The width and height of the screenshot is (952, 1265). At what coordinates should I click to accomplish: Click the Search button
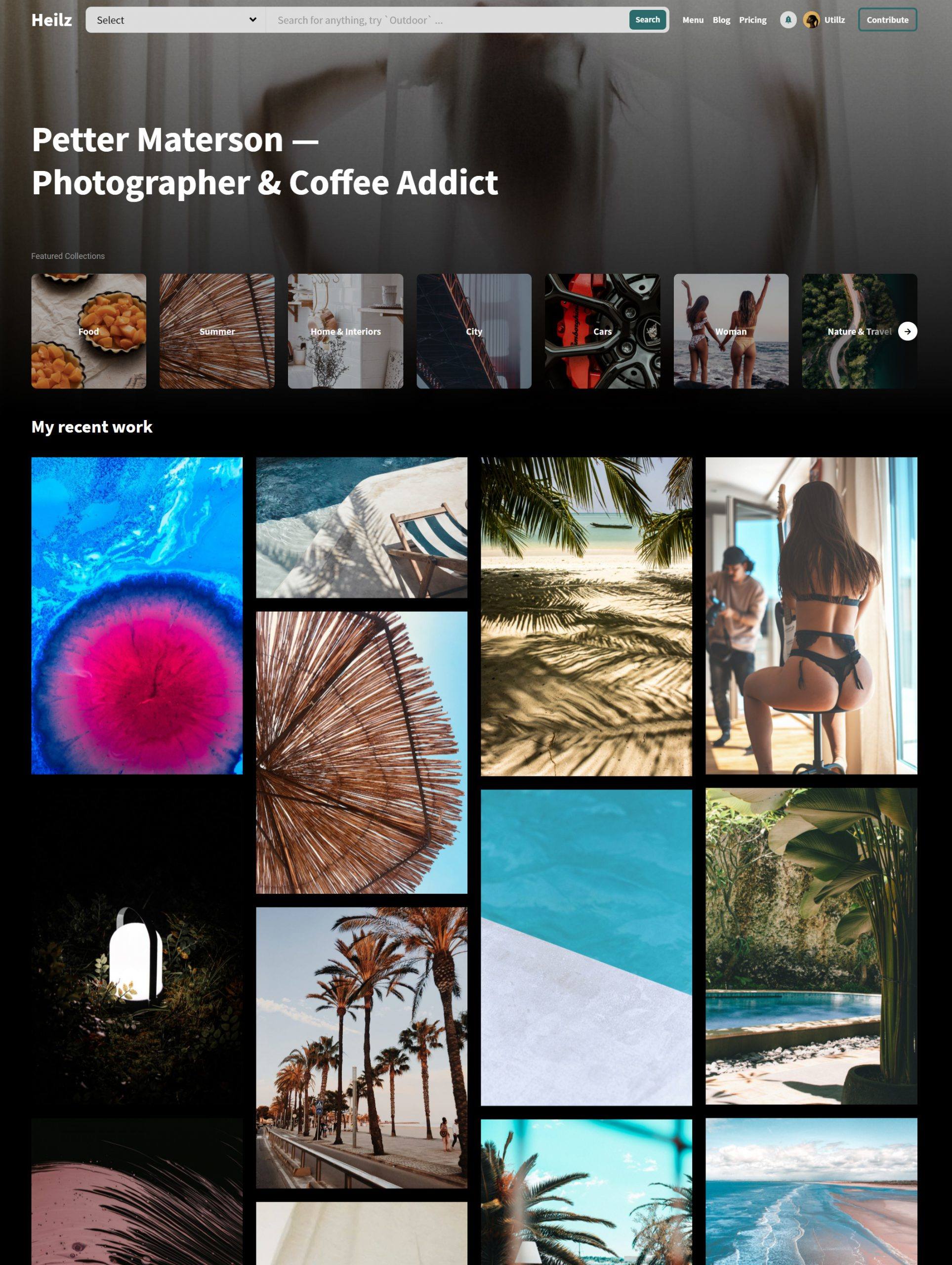(x=647, y=20)
